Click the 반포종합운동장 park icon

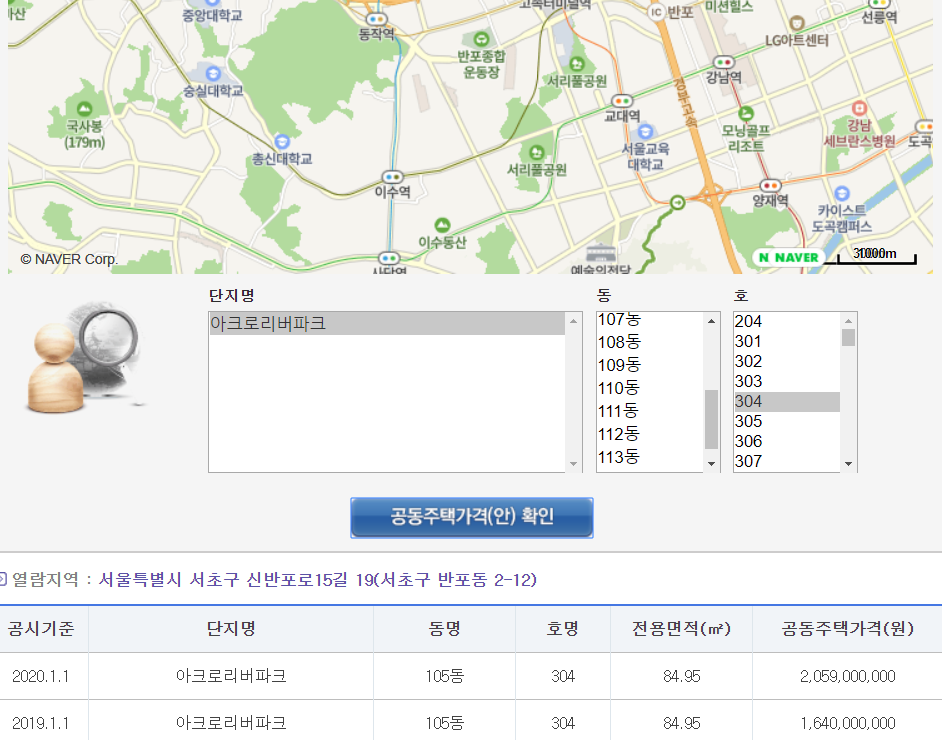[x=481, y=40]
